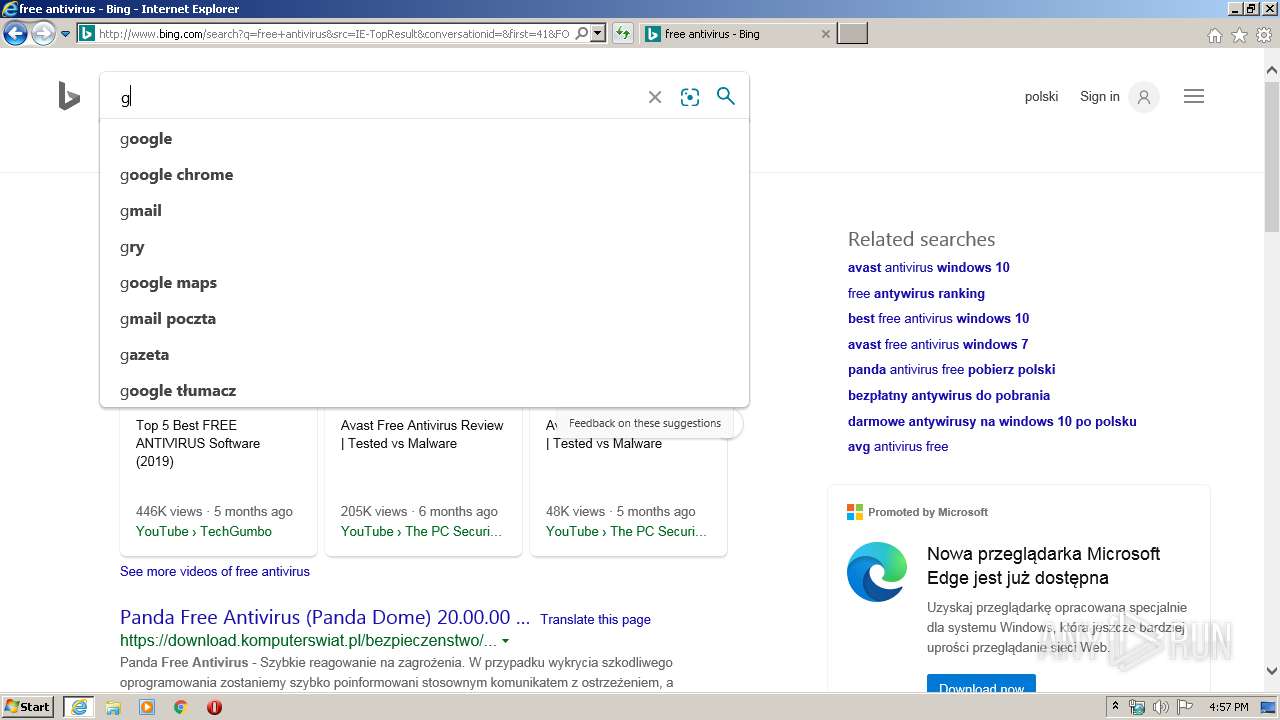This screenshot has height=720, width=1280.
Task: Open recent pages dropdown arrow
Action: 66,34
